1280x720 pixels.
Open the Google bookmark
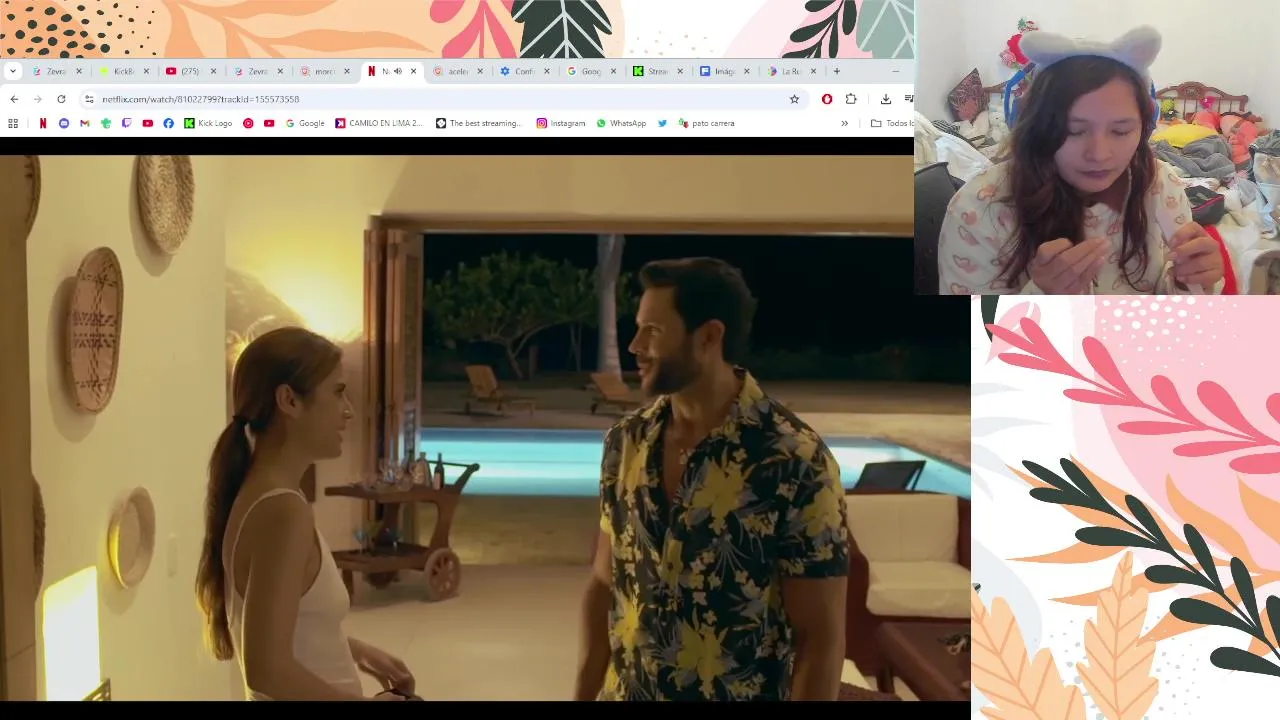pos(305,123)
